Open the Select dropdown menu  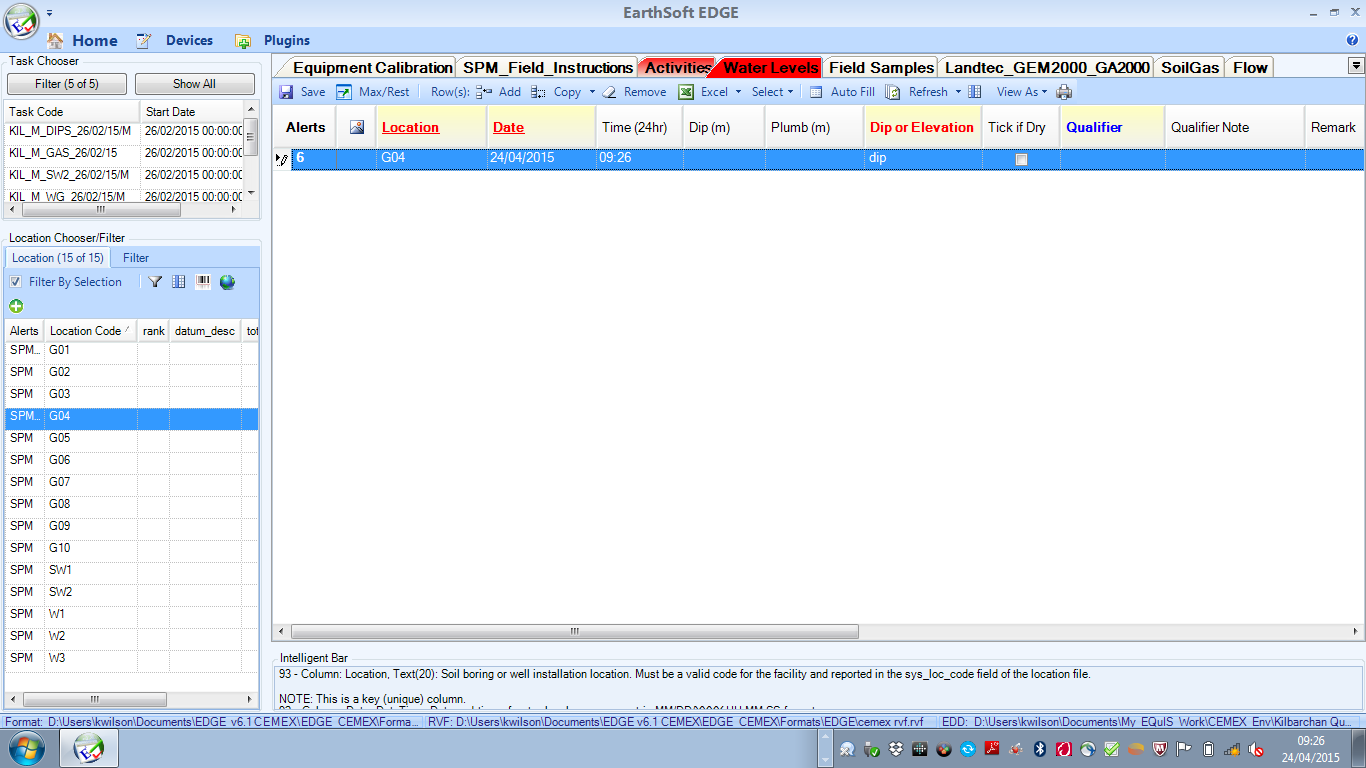tap(772, 92)
